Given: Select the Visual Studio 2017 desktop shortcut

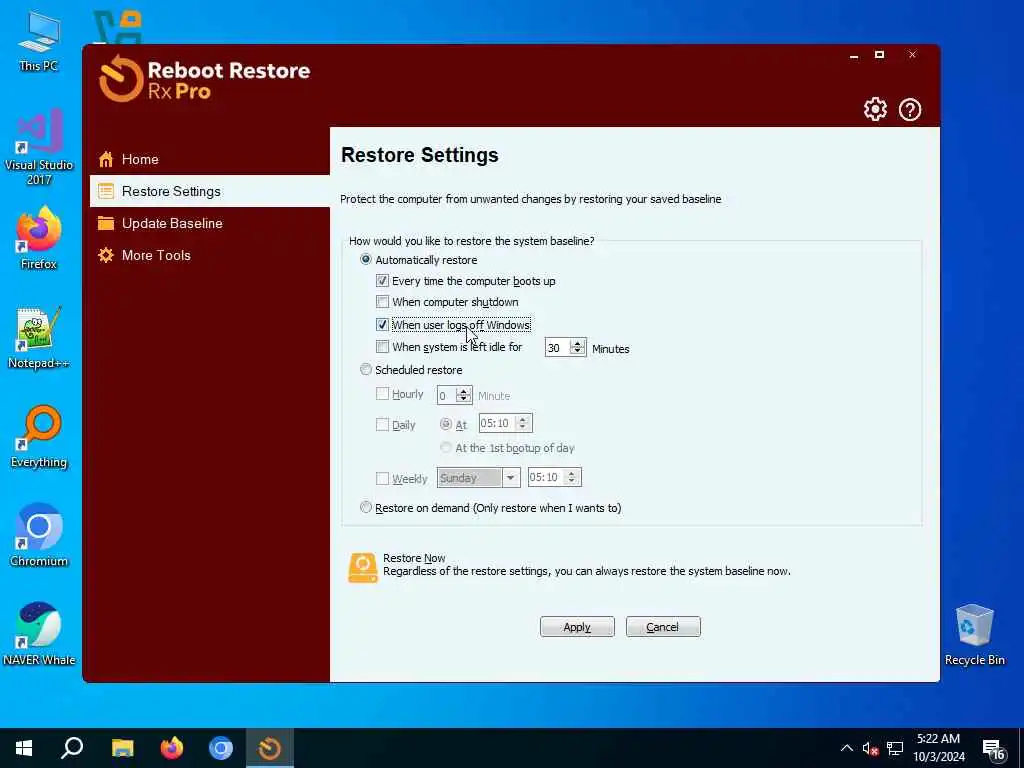Looking at the screenshot, I should 39,146.
